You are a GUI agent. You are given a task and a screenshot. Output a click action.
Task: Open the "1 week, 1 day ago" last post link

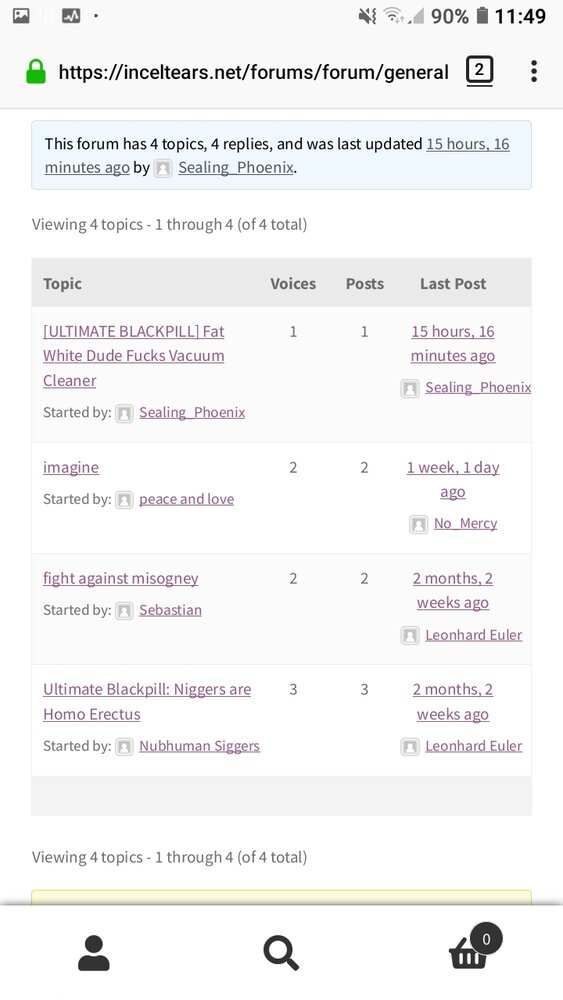point(453,480)
